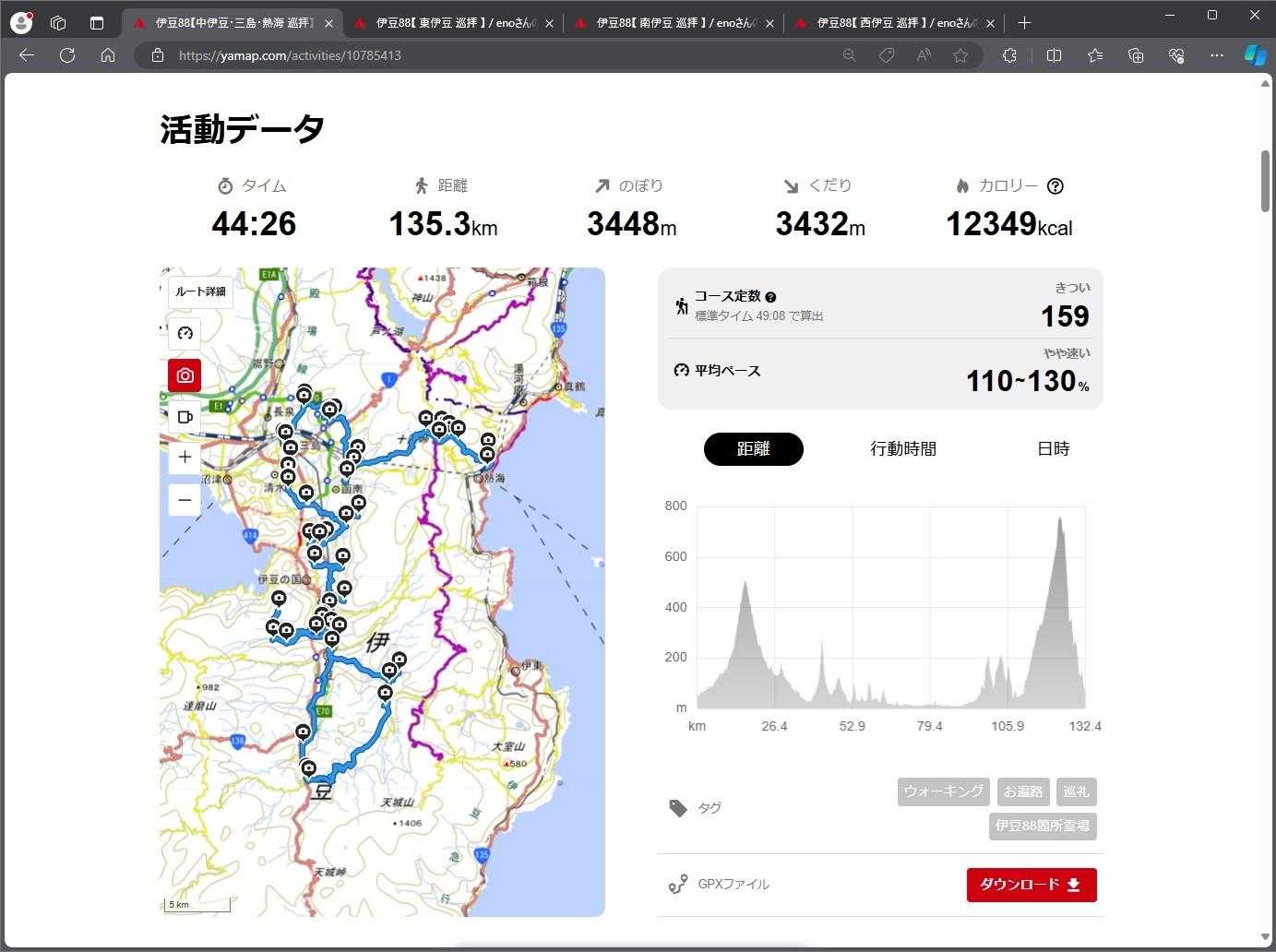The width and height of the screenshot is (1276, 952).
Task: Download the GPX file
Action: pyautogui.click(x=1031, y=885)
